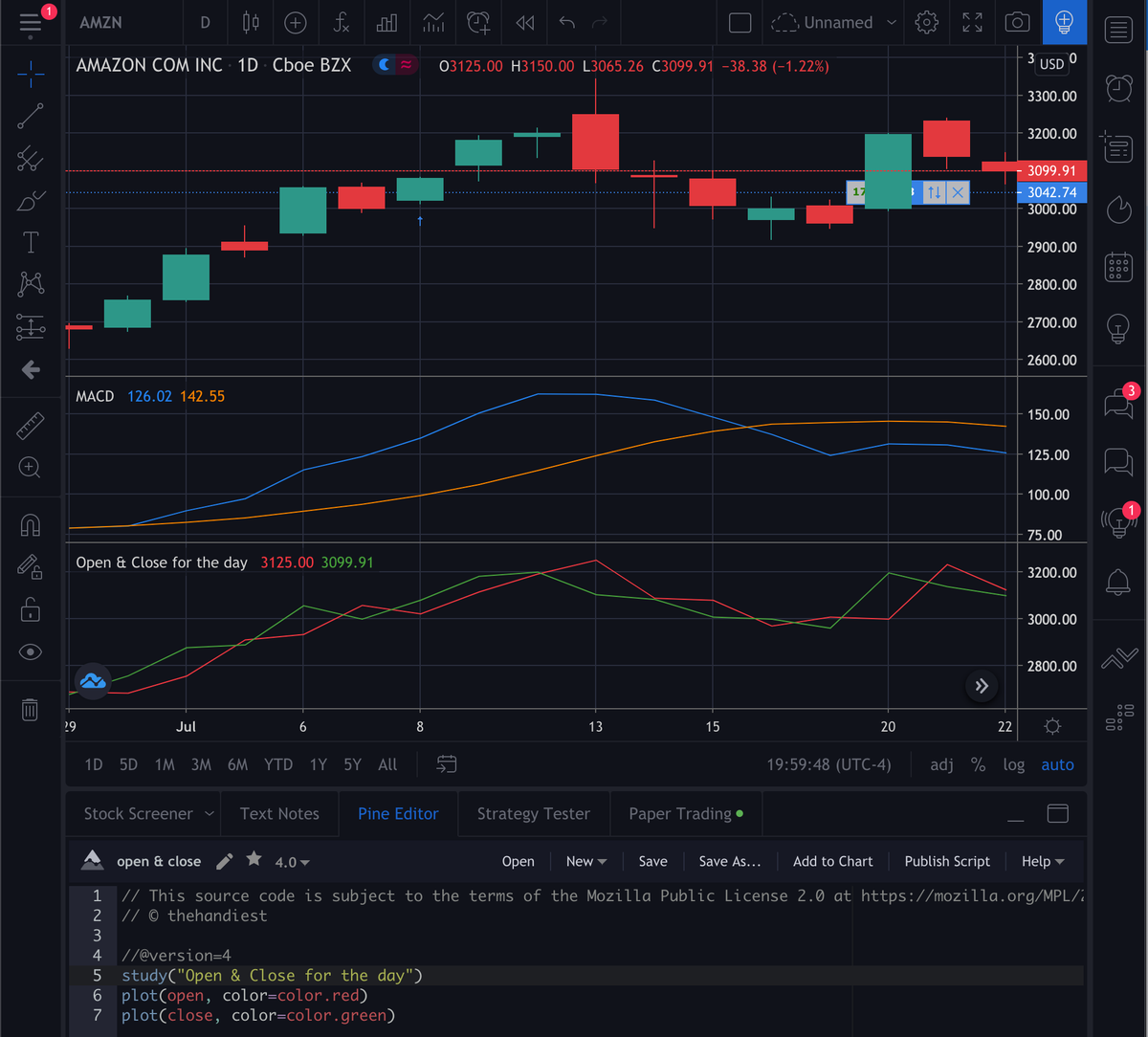Switch to the Pine Editor tab
Viewport: 1148px width, 1037px height.
pyautogui.click(x=398, y=814)
